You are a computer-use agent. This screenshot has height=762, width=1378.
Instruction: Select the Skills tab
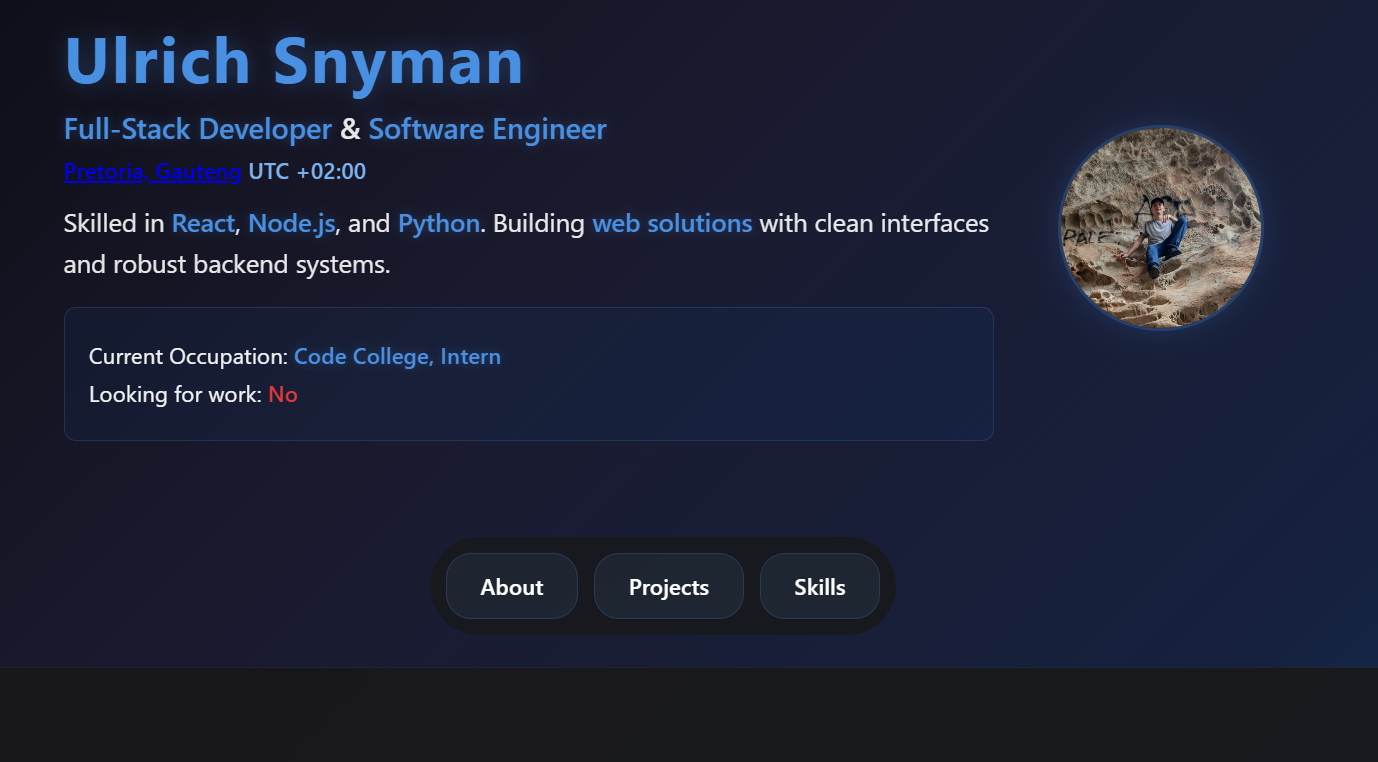click(x=820, y=586)
